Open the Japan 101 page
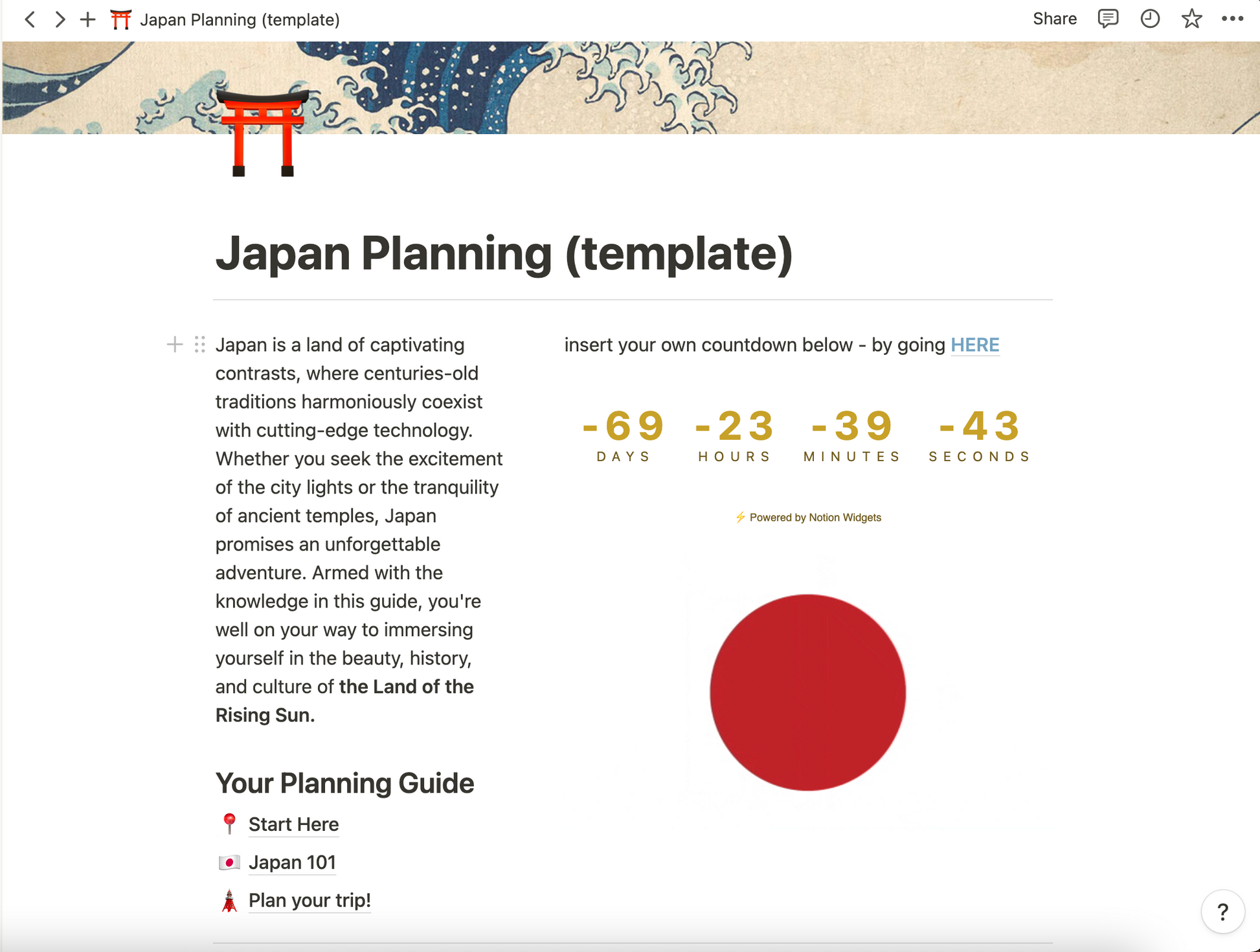The image size is (1260, 952). [292, 863]
